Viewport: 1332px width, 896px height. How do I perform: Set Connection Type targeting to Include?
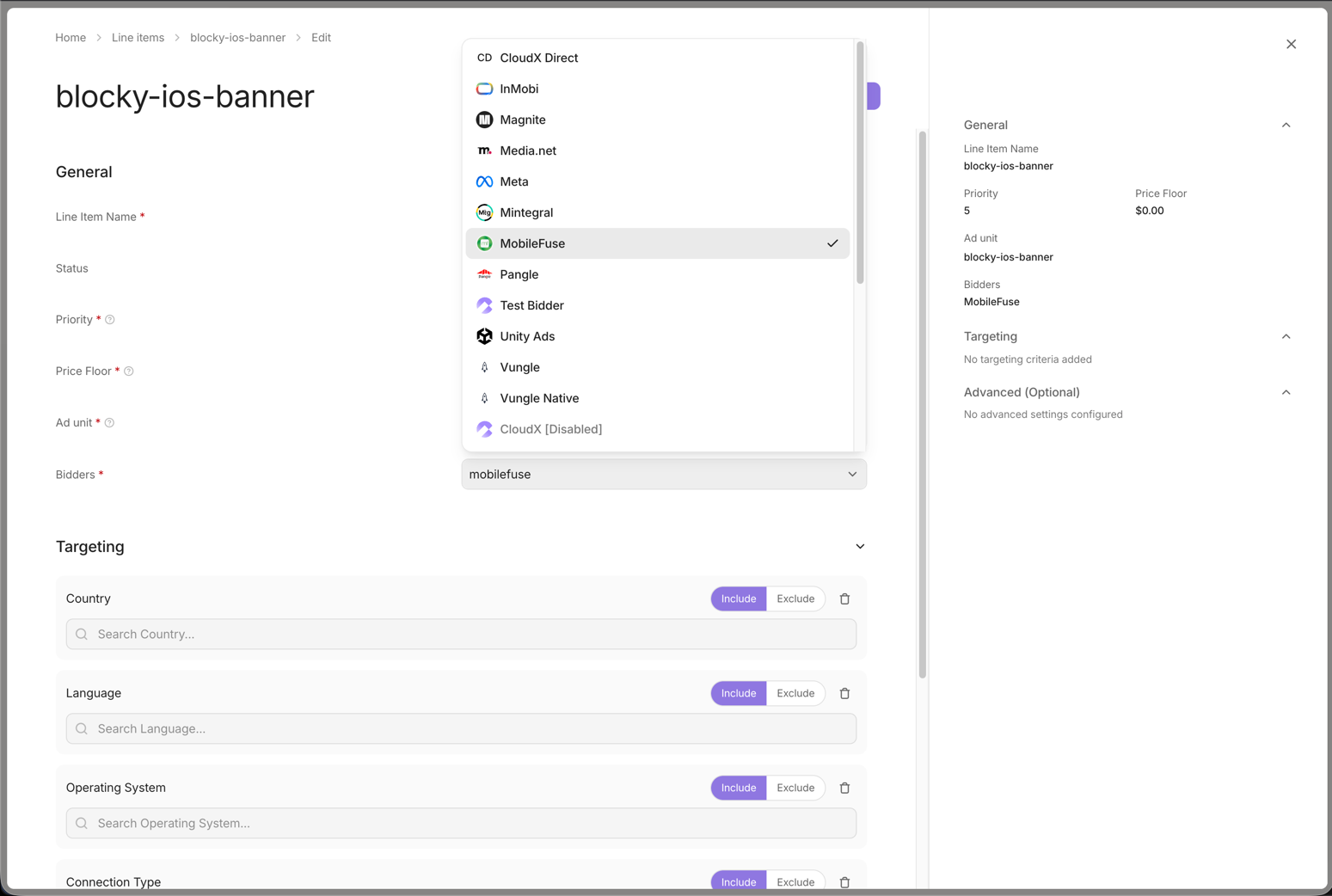[739, 881]
